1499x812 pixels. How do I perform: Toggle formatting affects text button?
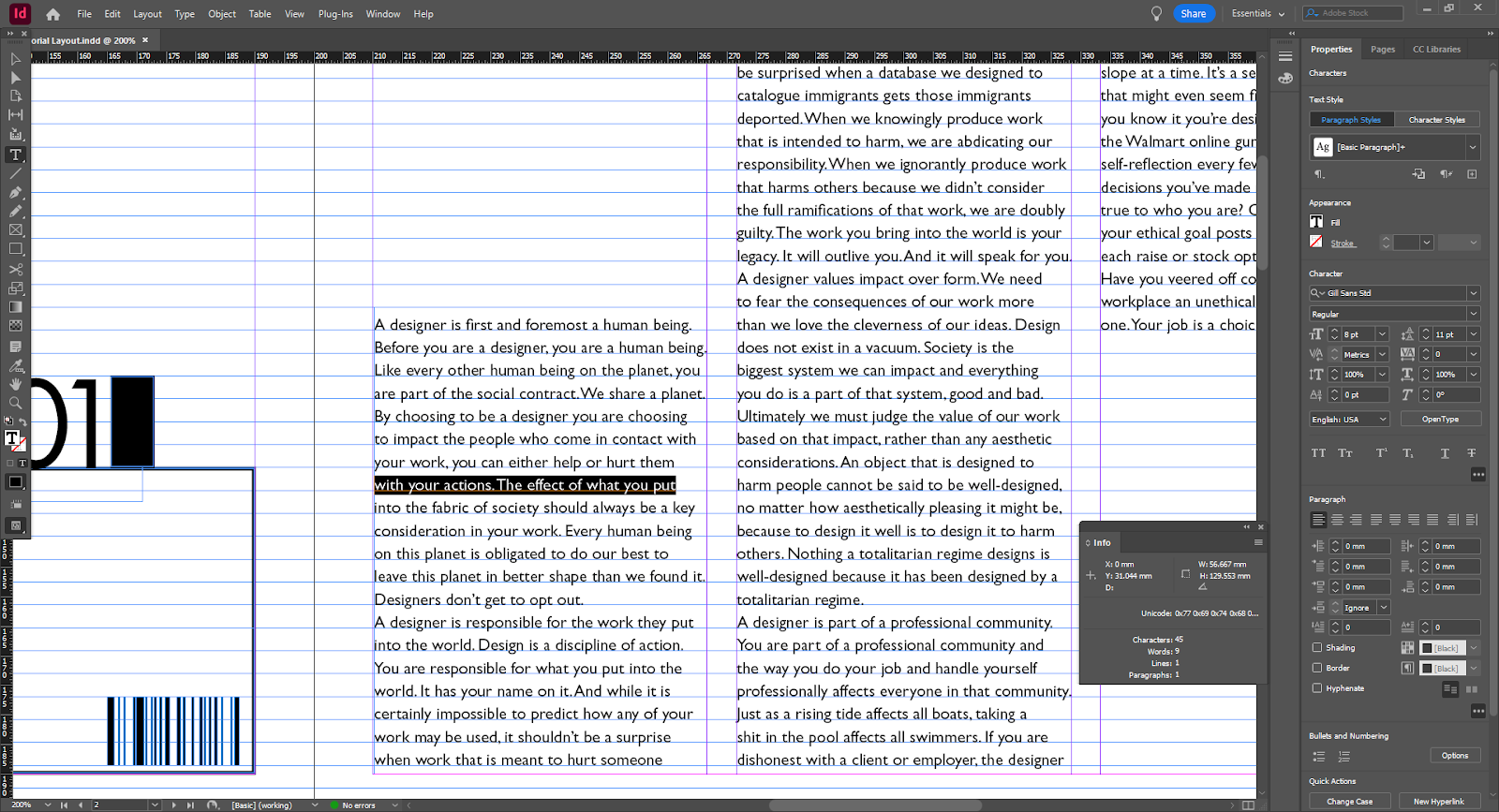22,463
